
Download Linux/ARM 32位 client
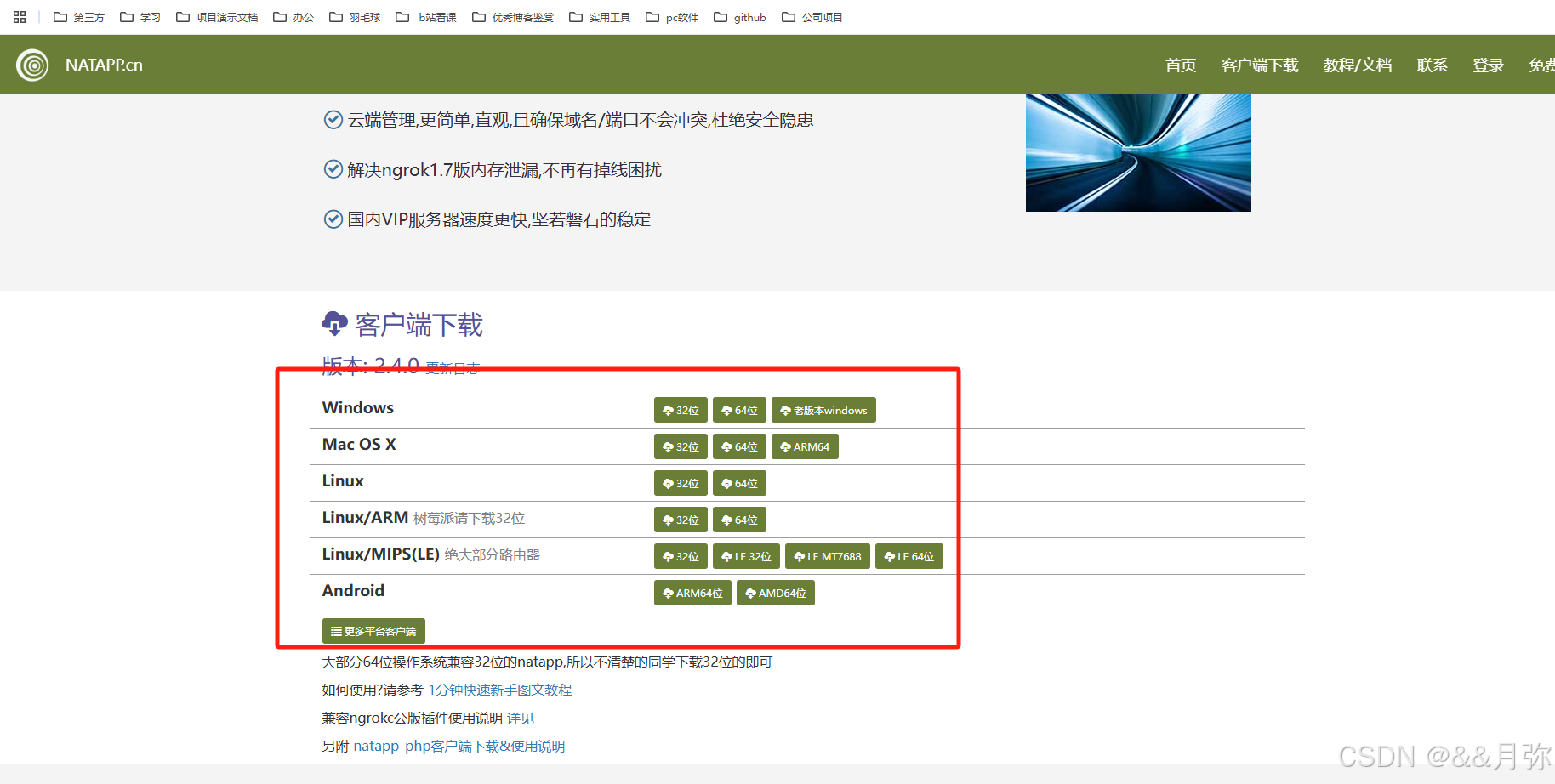681,520
